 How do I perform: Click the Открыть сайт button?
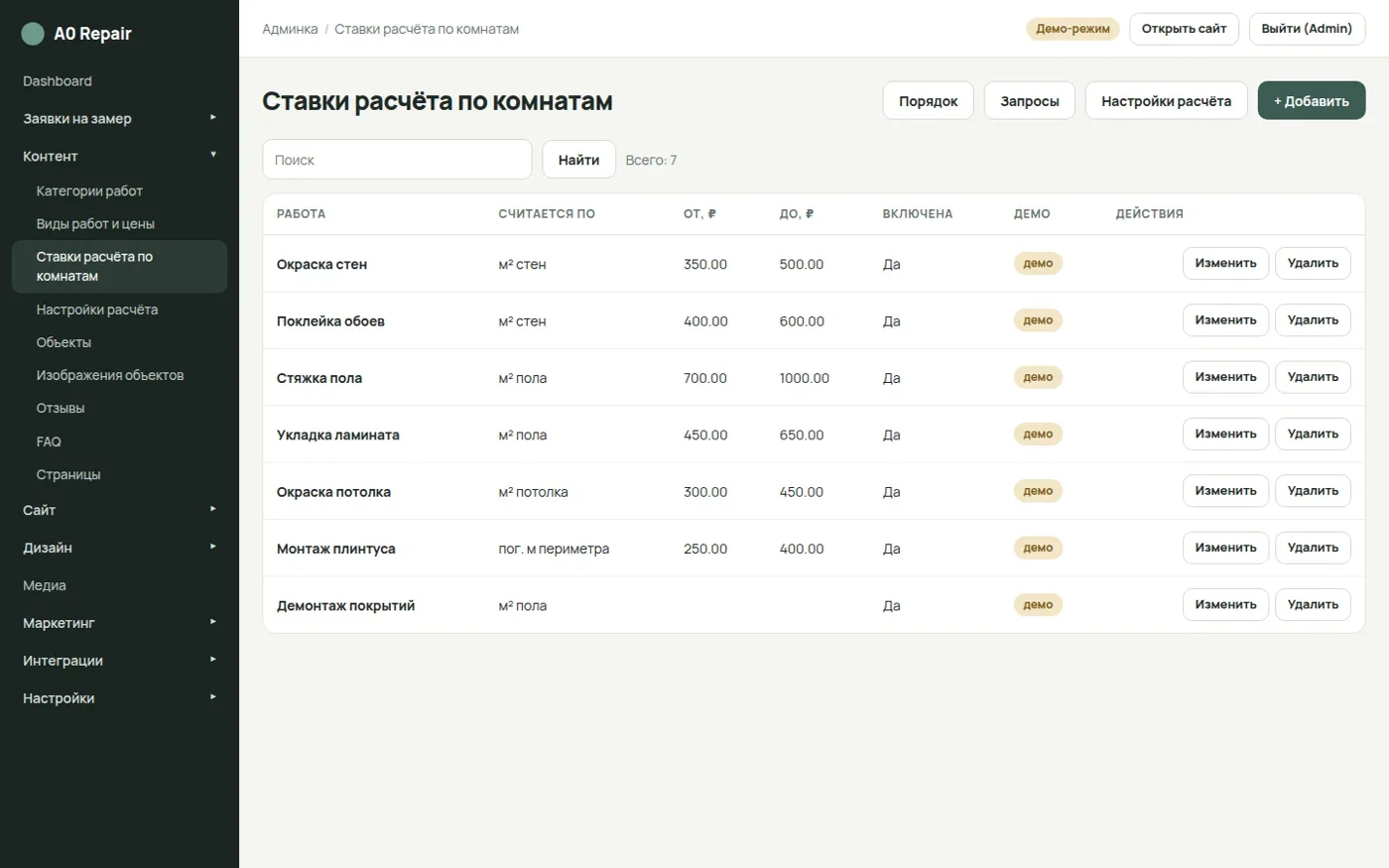[1184, 29]
